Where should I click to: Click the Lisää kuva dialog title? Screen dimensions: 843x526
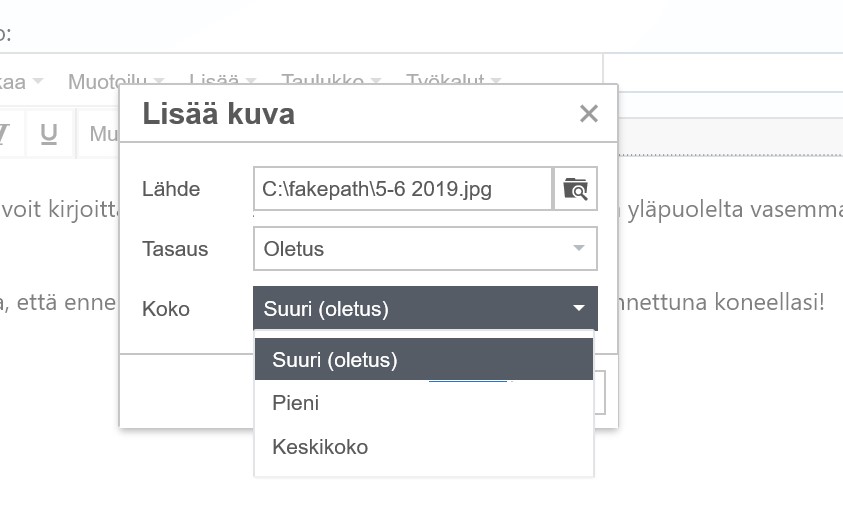pyautogui.click(x=218, y=113)
